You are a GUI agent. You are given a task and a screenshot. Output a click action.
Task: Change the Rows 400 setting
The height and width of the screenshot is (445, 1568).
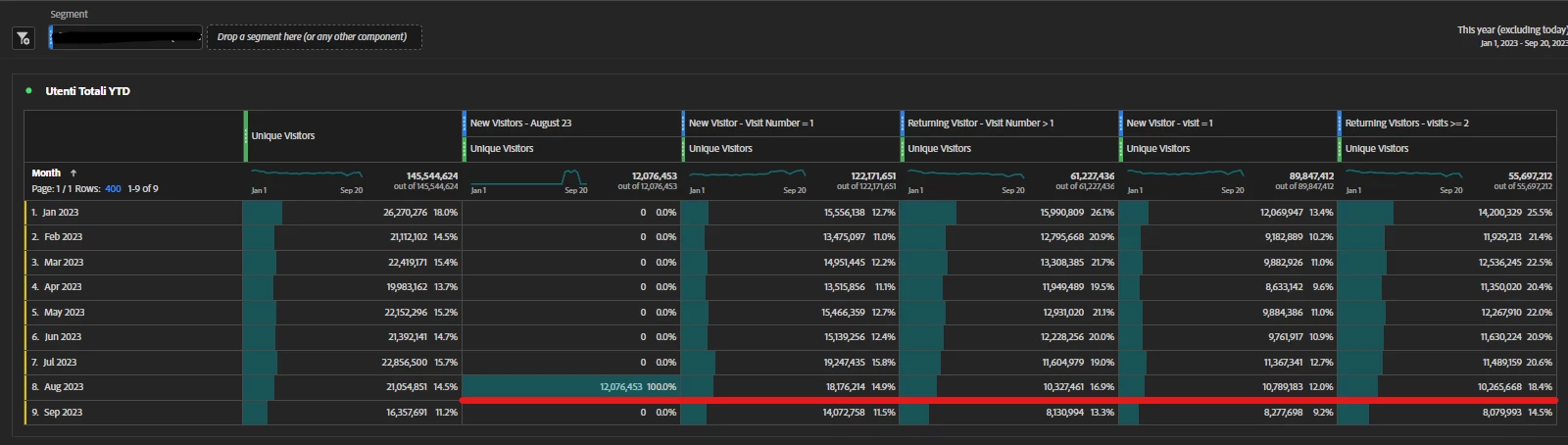click(x=113, y=188)
